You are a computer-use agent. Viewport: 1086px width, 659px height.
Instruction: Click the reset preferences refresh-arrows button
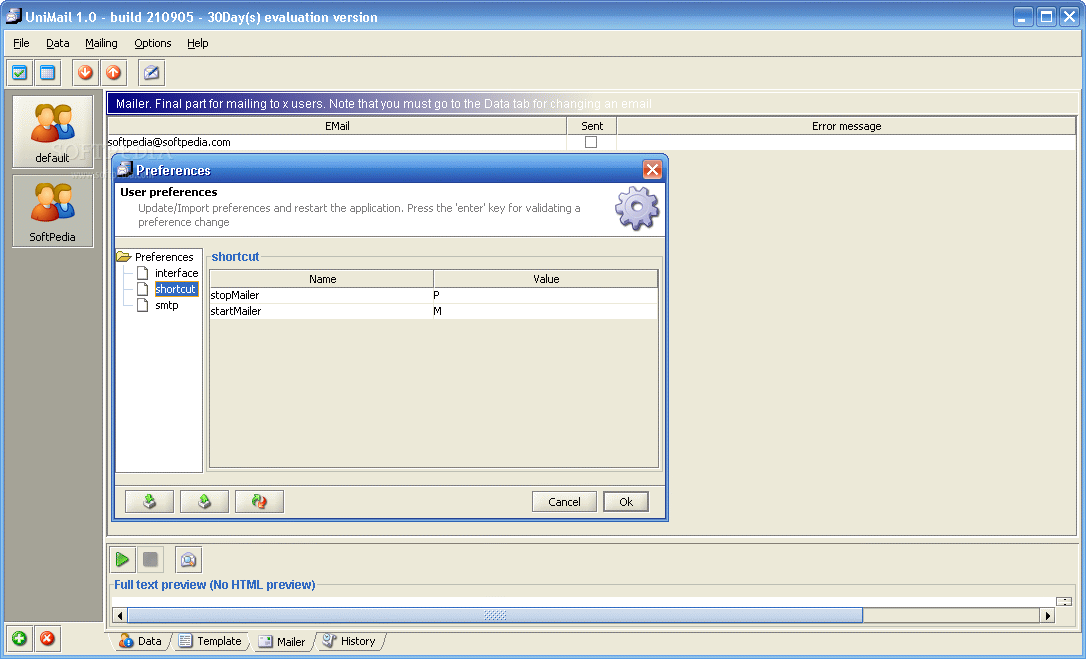coord(259,501)
